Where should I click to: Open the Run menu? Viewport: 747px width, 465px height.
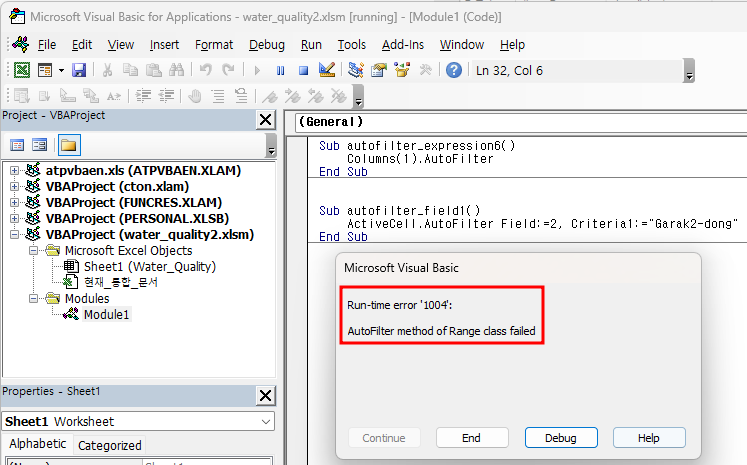point(311,45)
